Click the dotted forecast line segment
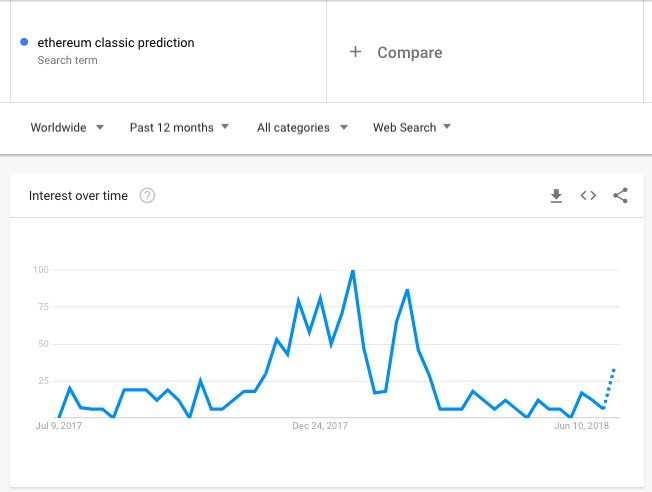Screen dimensions: 652x492 click(x=609, y=388)
